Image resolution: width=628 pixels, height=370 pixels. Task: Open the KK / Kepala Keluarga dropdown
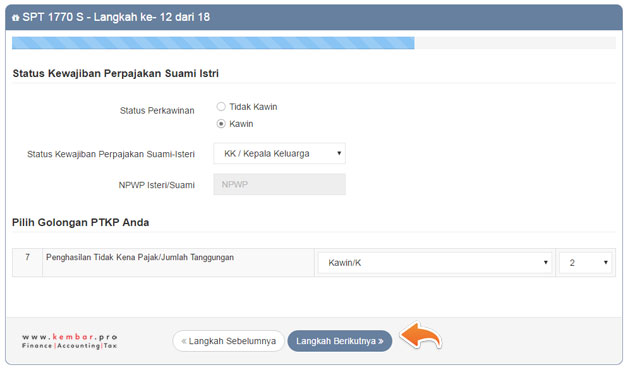(280, 153)
